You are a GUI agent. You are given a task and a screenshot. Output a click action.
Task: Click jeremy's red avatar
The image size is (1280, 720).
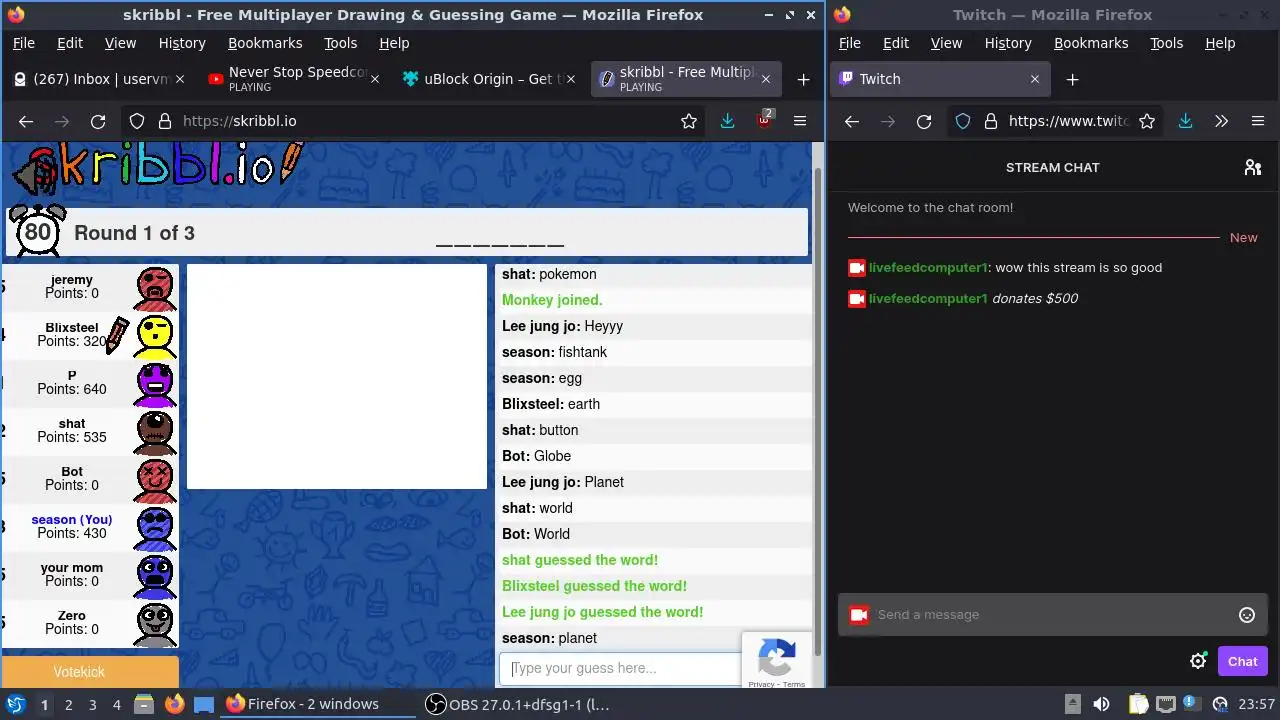(x=155, y=288)
